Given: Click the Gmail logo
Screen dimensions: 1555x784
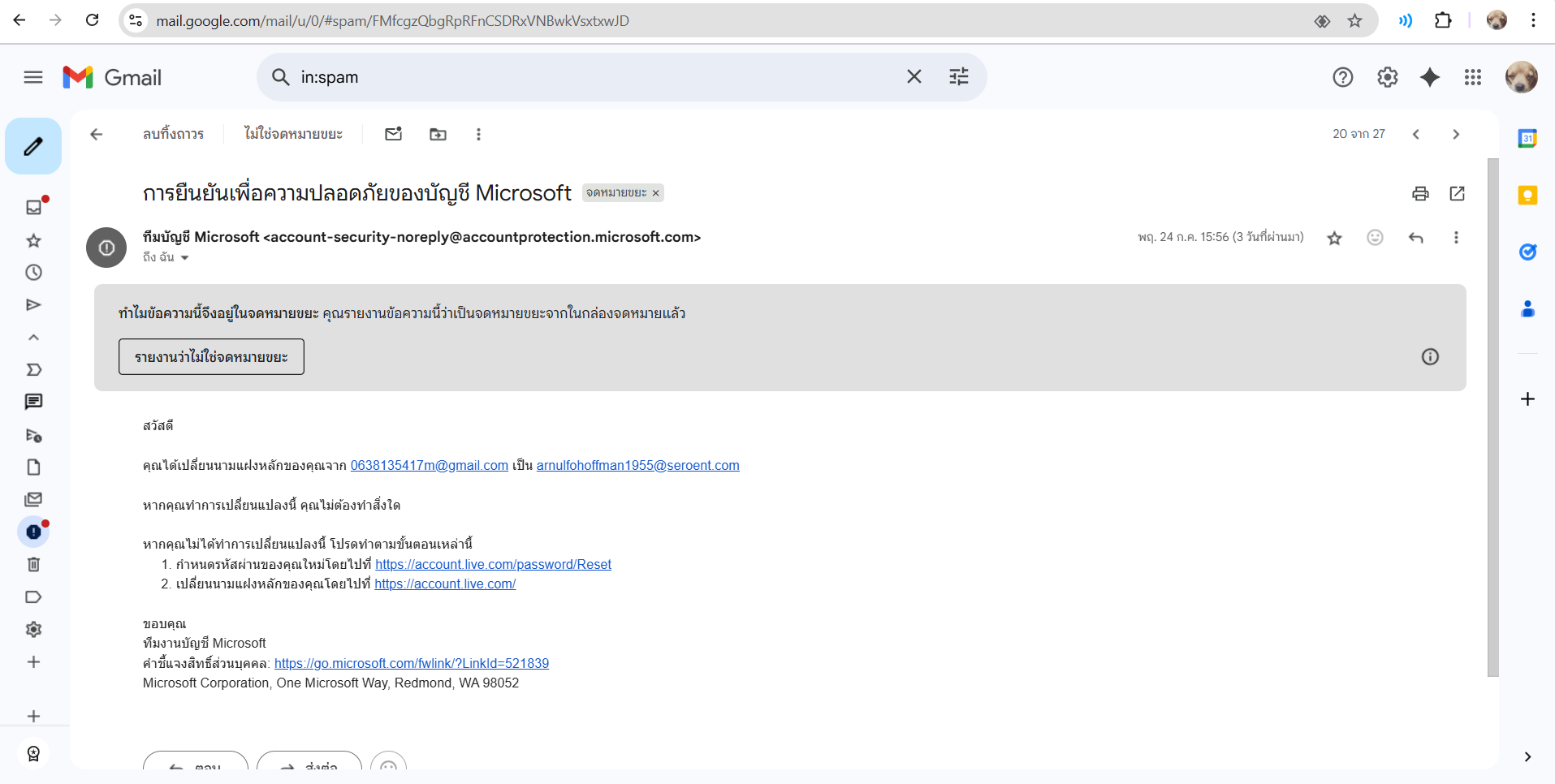Looking at the screenshot, I should click(x=112, y=77).
